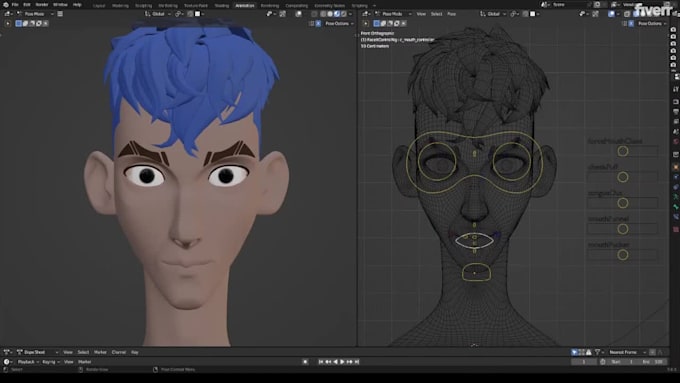Switch to the Layout workspace tab
This screenshot has height=383, width=680.
click(x=99, y=6)
